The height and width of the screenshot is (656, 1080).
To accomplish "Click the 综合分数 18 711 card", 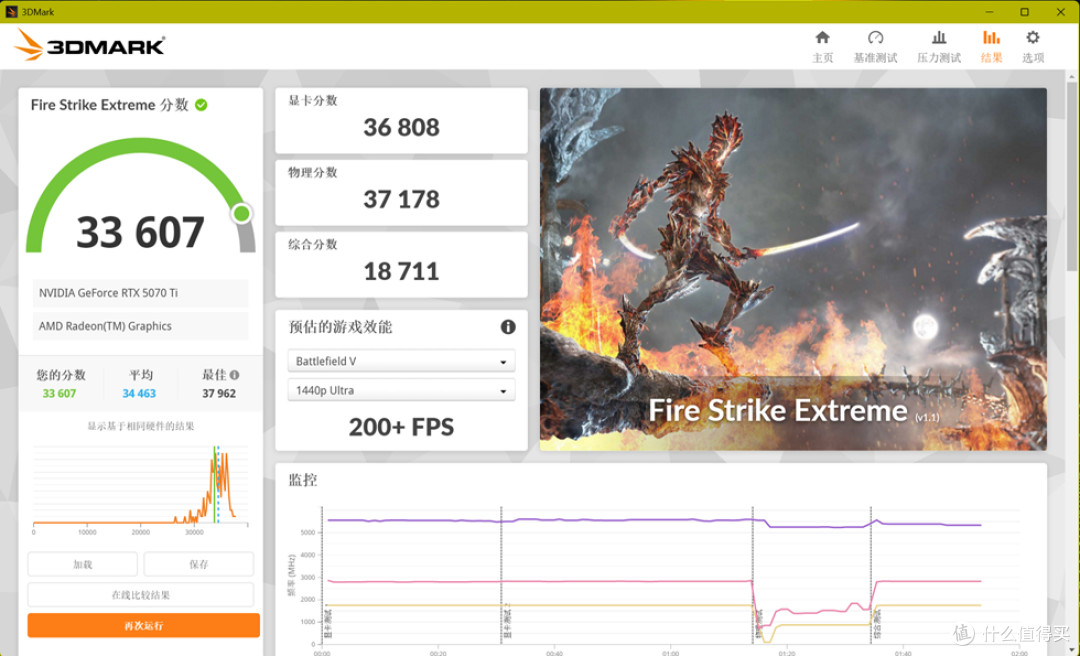I will (x=402, y=265).
